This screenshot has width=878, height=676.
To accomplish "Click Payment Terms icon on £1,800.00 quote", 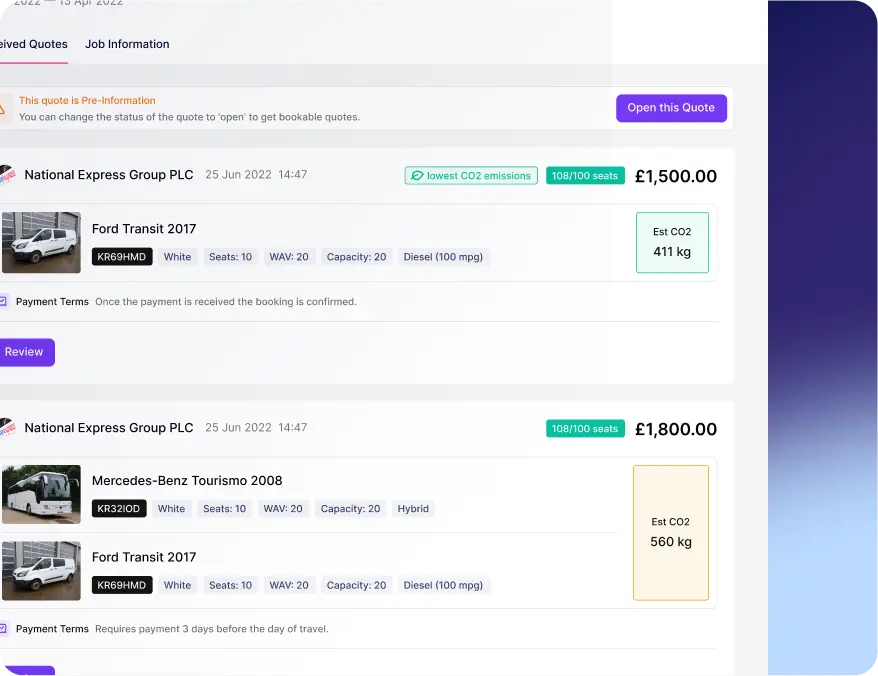I will [x=3, y=629].
